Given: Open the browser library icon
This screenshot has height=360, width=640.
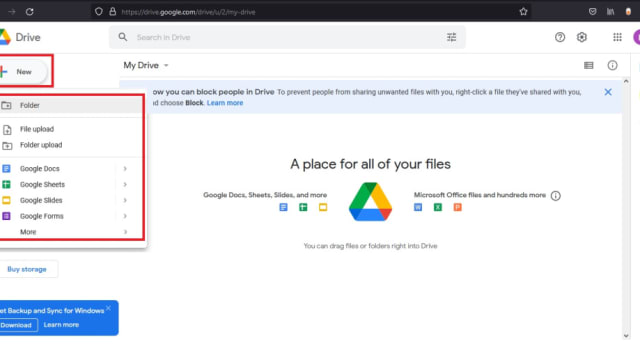Looking at the screenshot, I should pyautogui.click(x=611, y=12).
